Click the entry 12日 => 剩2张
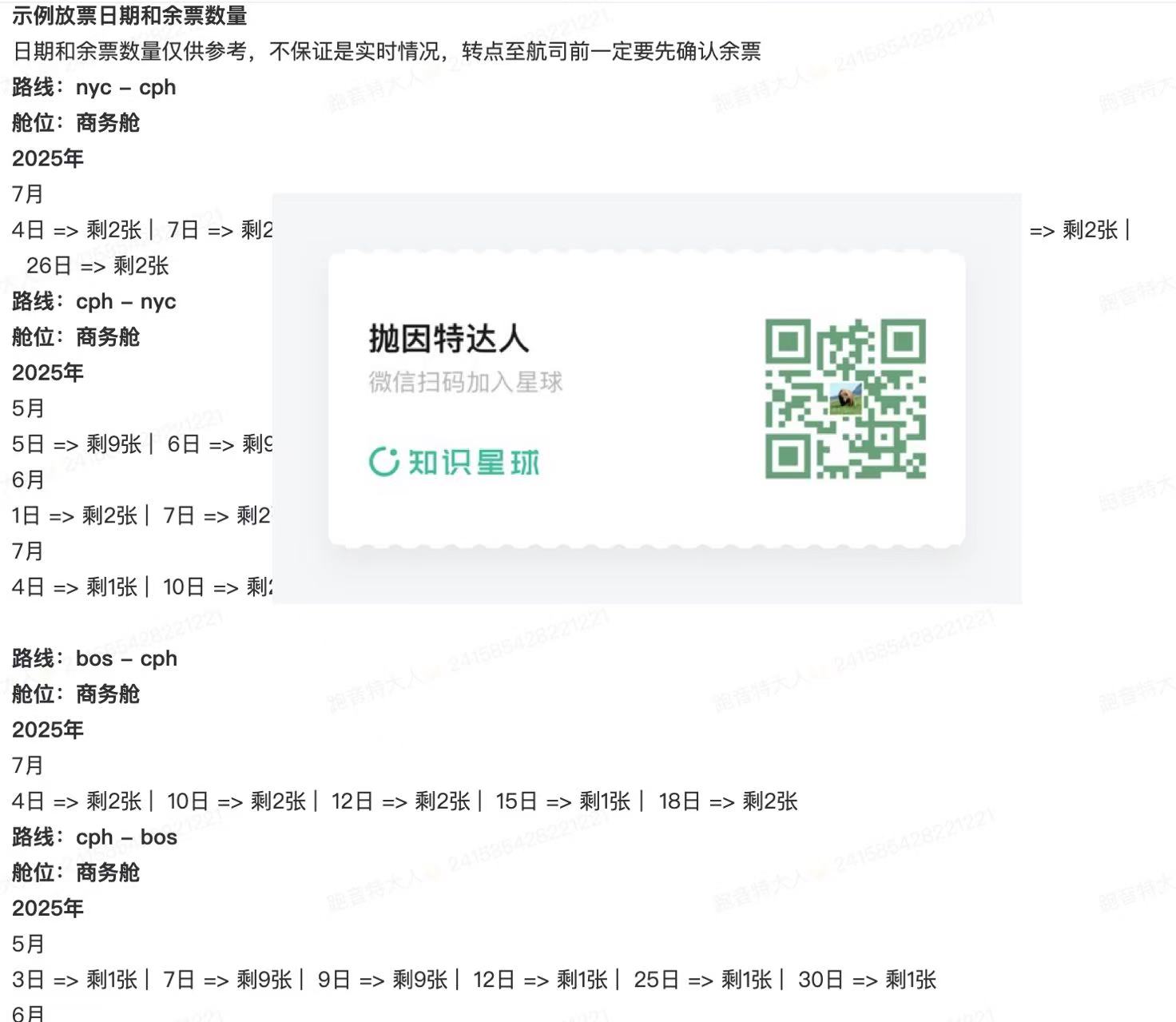The width and height of the screenshot is (1176, 1022). click(401, 801)
